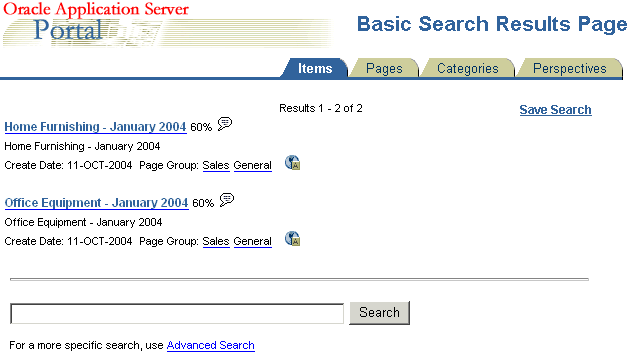Viewport: 631px width, 363px height.
Task: Switch to the Items tab
Action: pos(315,68)
